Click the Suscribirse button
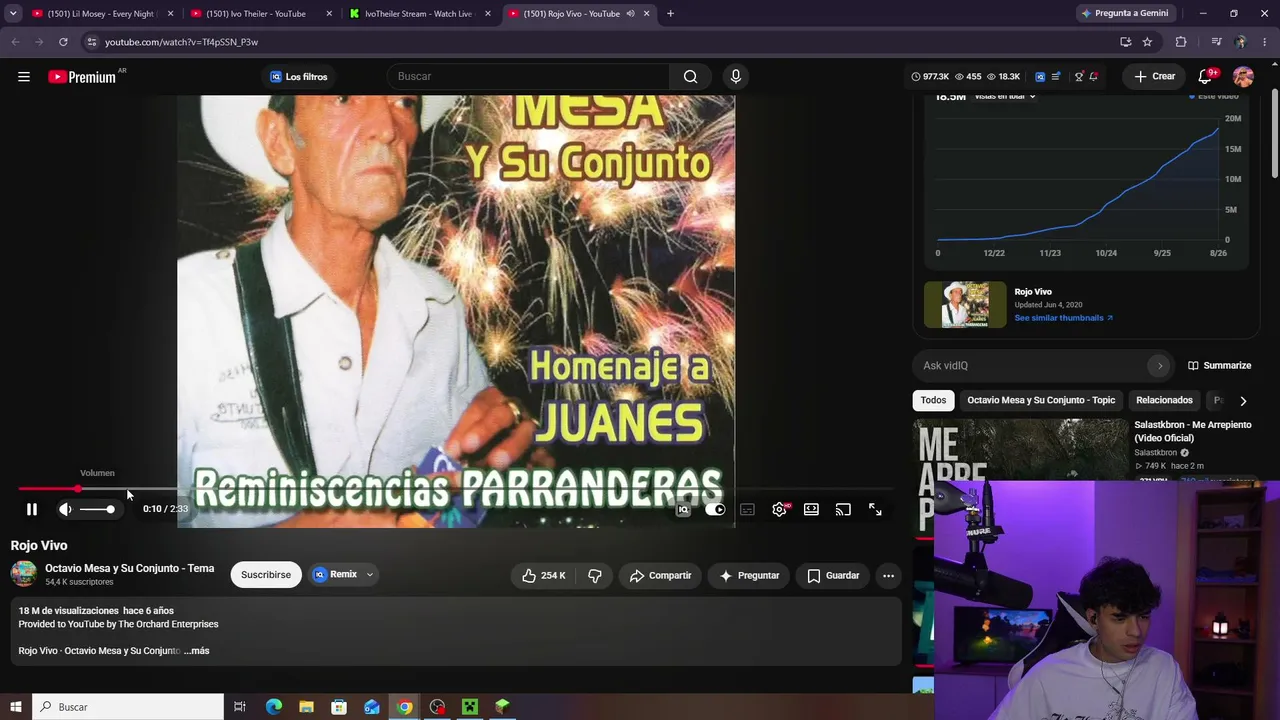This screenshot has height=720, width=1280. tap(266, 575)
